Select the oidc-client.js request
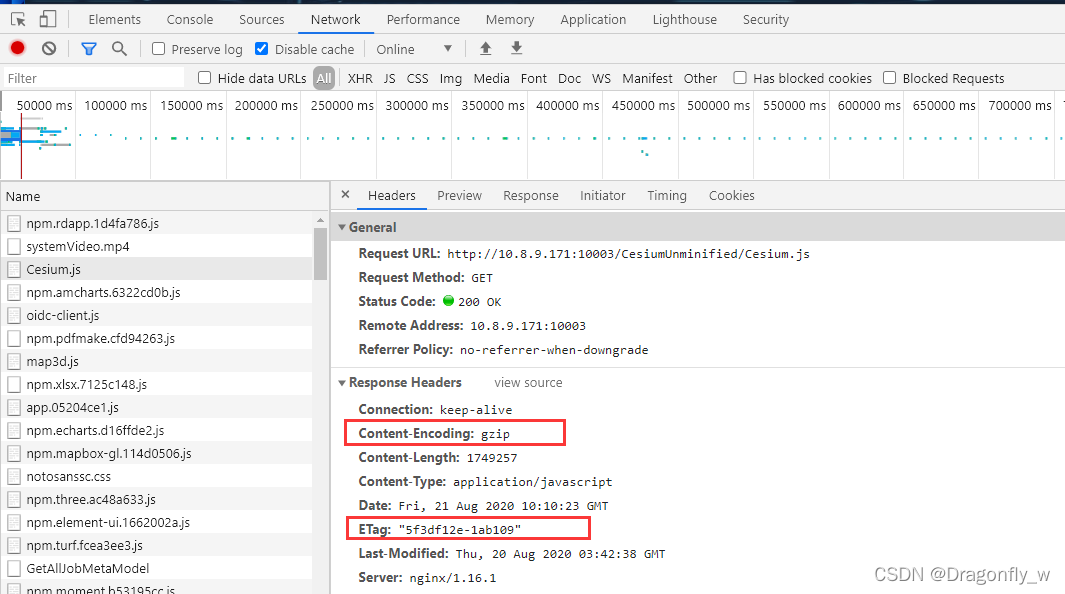Screen dimensions: 1065x594 click(x=157, y=316)
